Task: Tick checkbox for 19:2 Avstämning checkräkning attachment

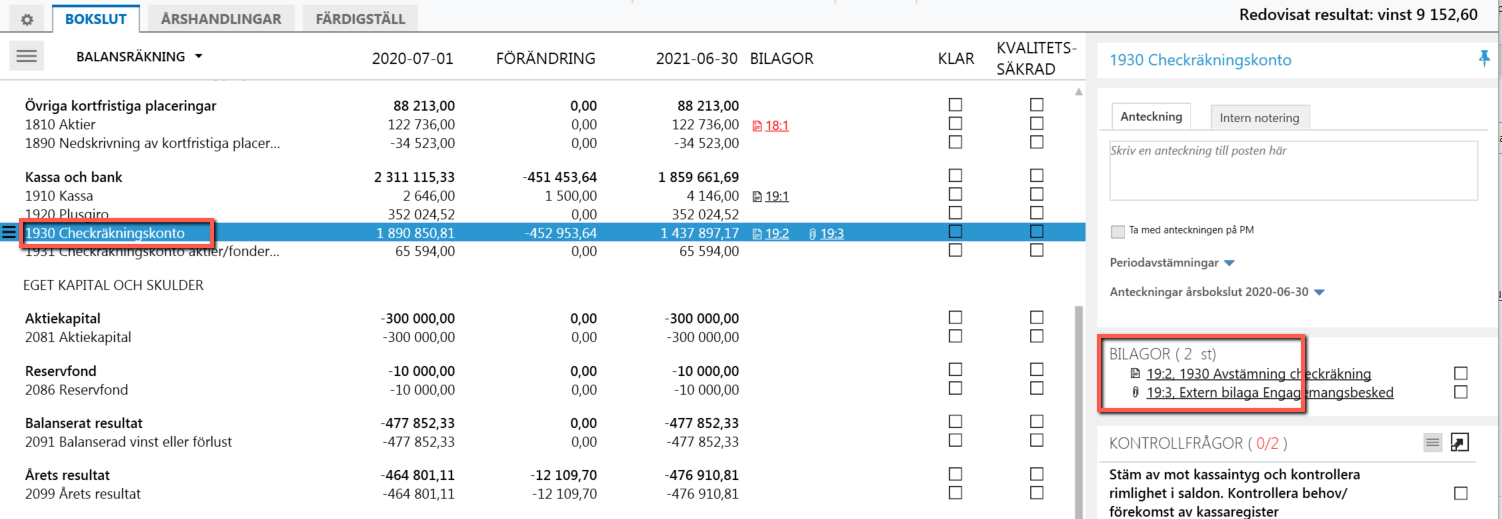Action: pyautogui.click(x=1461, y=373)
